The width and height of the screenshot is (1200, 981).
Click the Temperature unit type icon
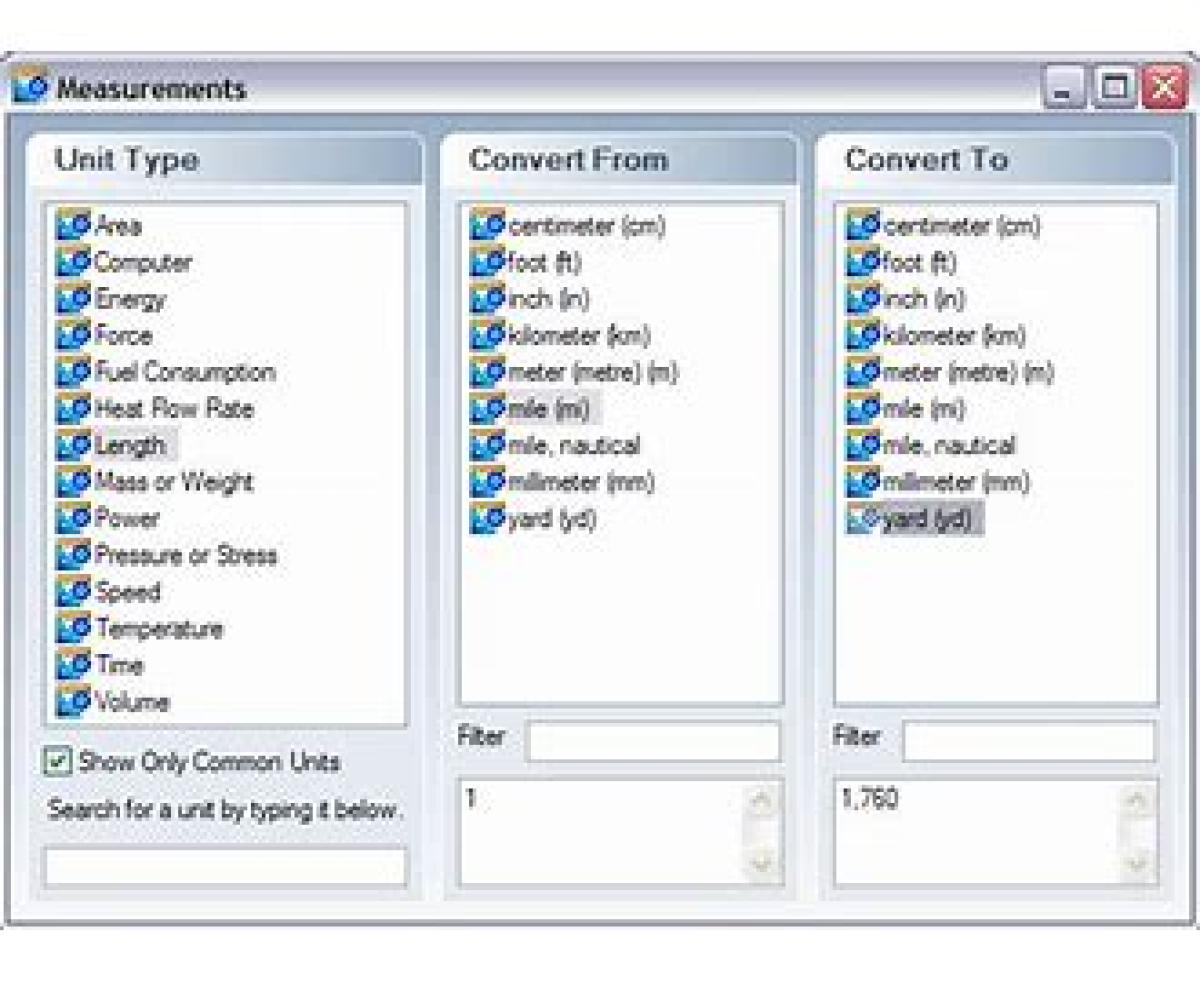73,629
